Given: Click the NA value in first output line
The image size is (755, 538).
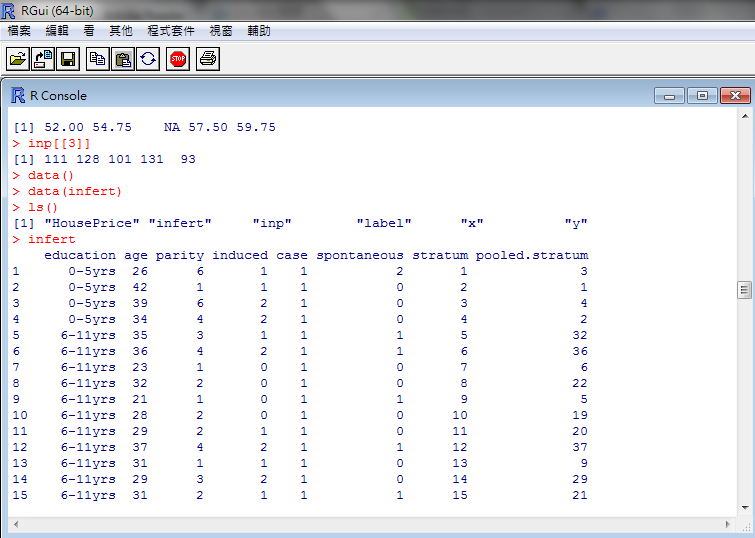Looking at the screenshot, I should pyautogui.click(x=172, y=128).
